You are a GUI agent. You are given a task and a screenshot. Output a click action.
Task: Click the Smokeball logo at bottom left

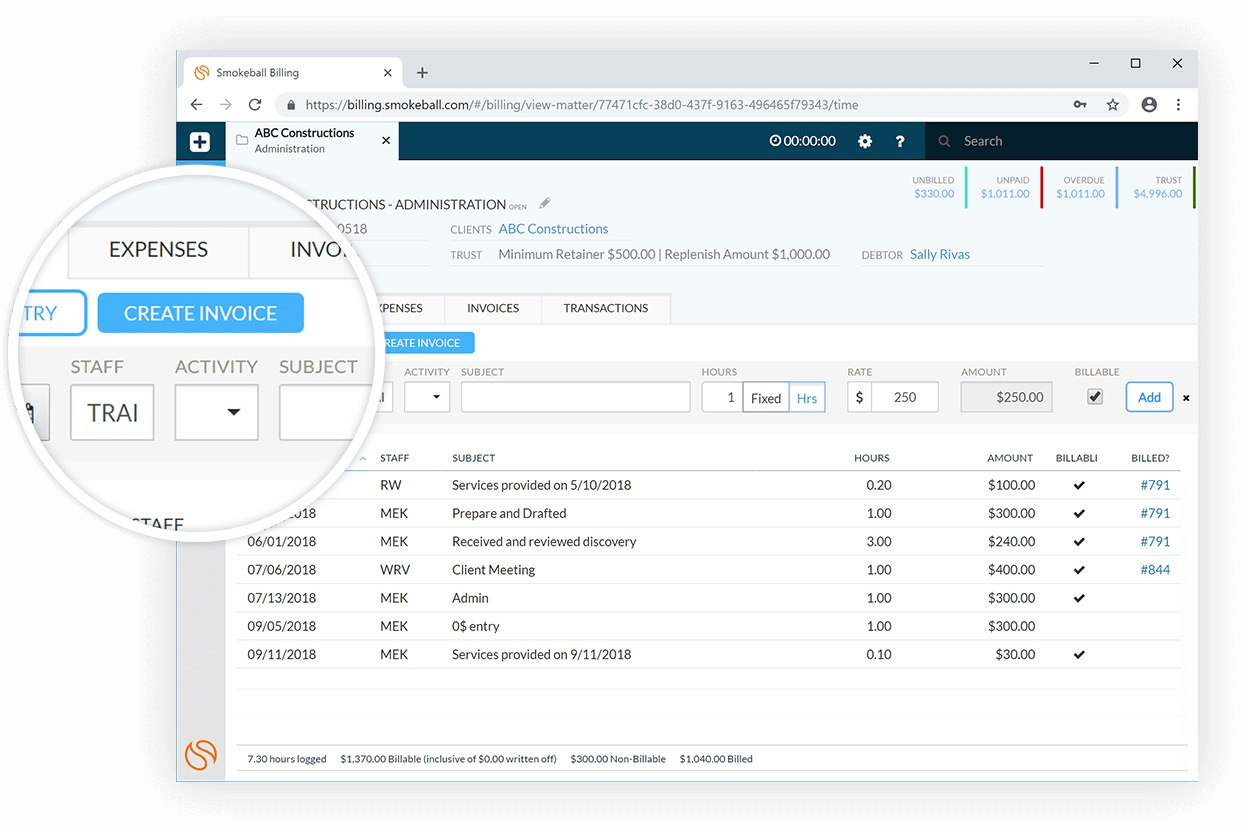tap(201, 754)
